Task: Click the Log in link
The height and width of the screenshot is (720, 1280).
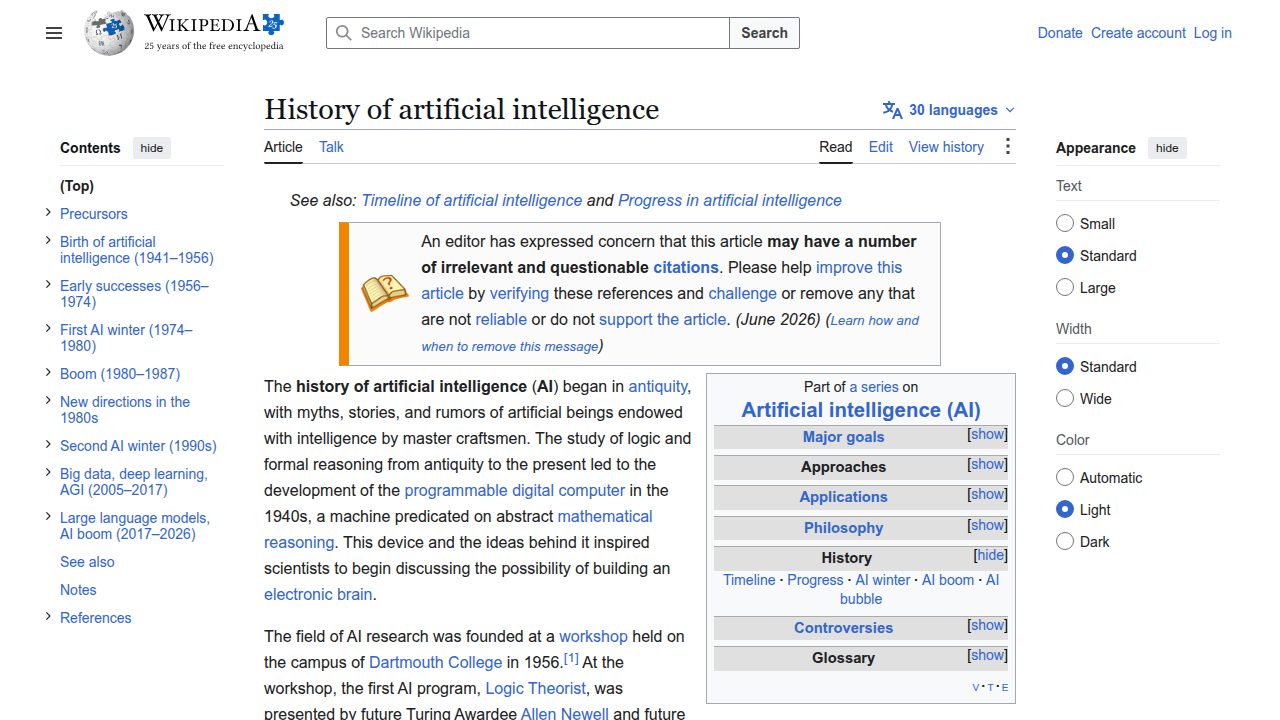Action: click(x=1213, y=33)
